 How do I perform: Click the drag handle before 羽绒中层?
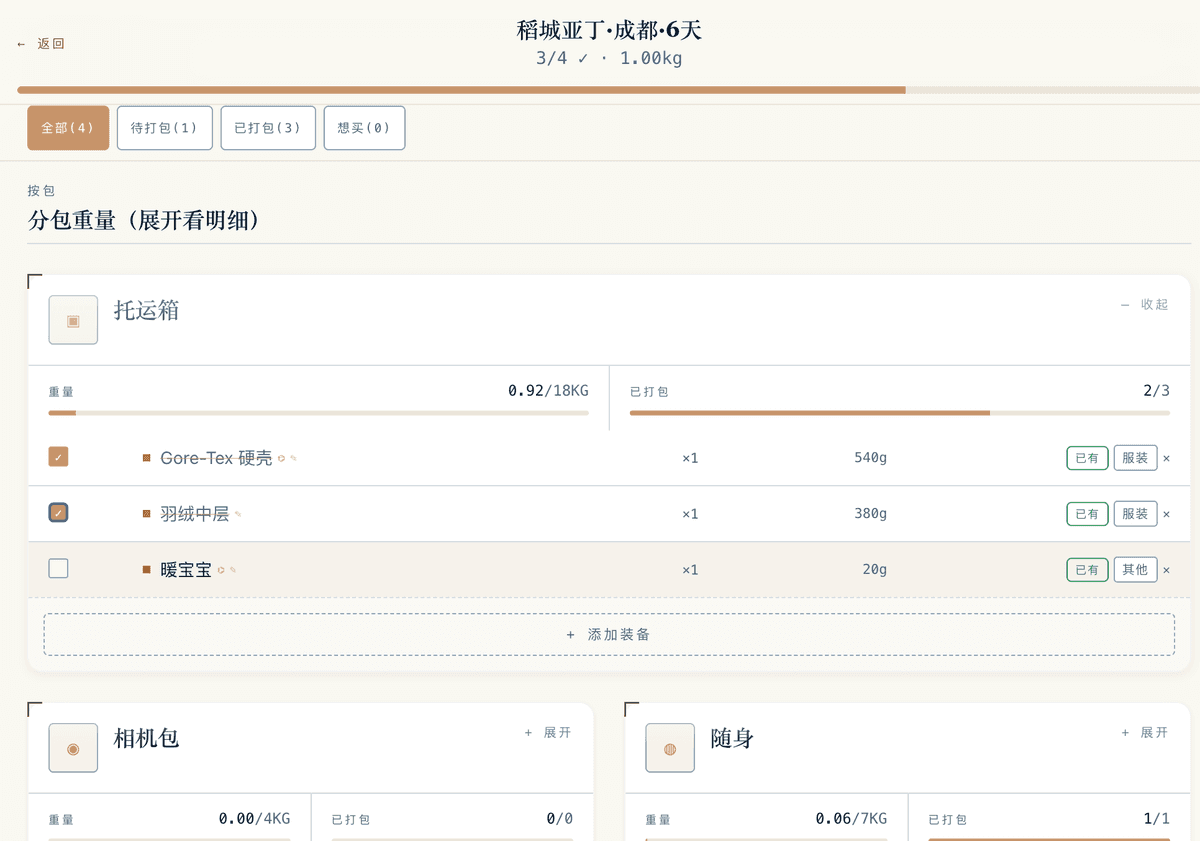146,514
